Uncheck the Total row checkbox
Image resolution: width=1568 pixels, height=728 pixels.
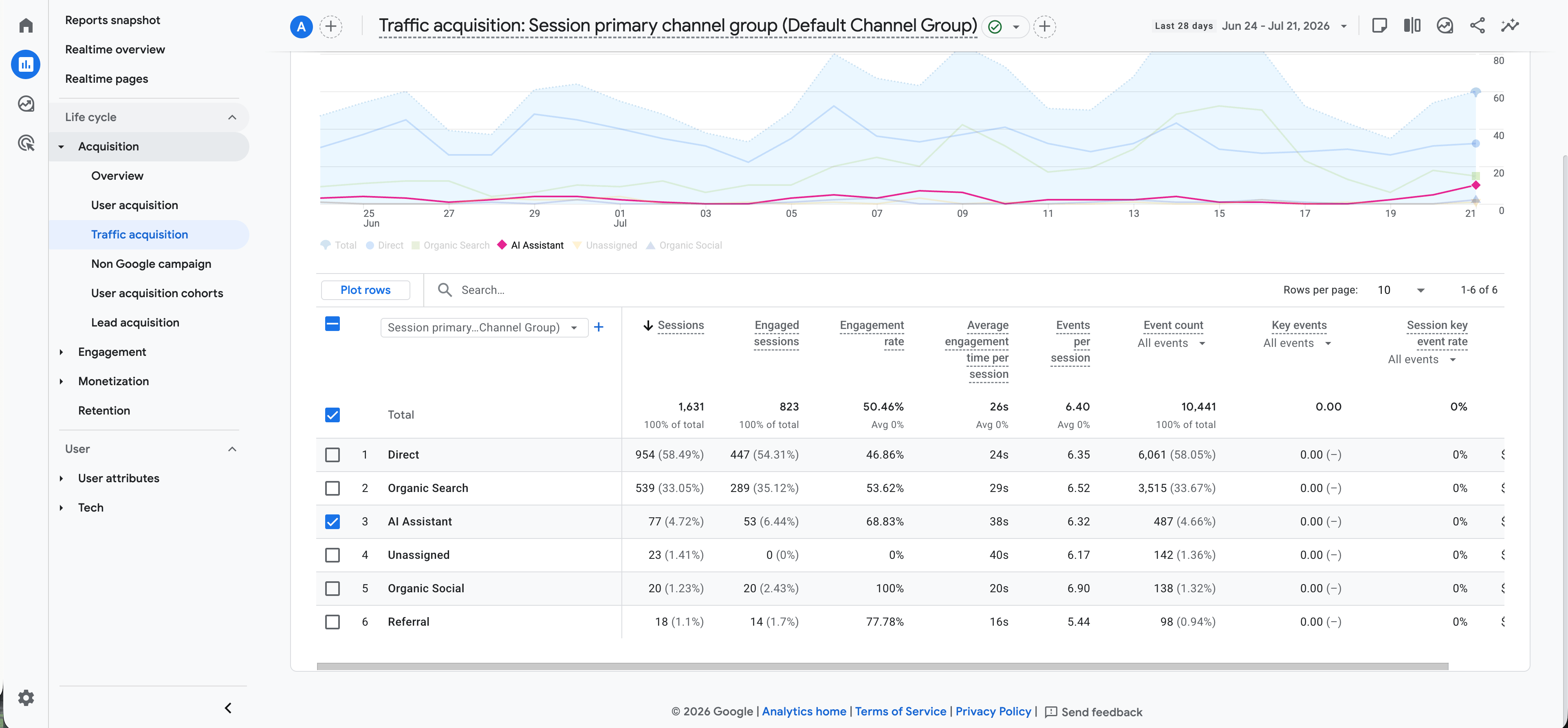pyautogui.click(x=333, y=415)
